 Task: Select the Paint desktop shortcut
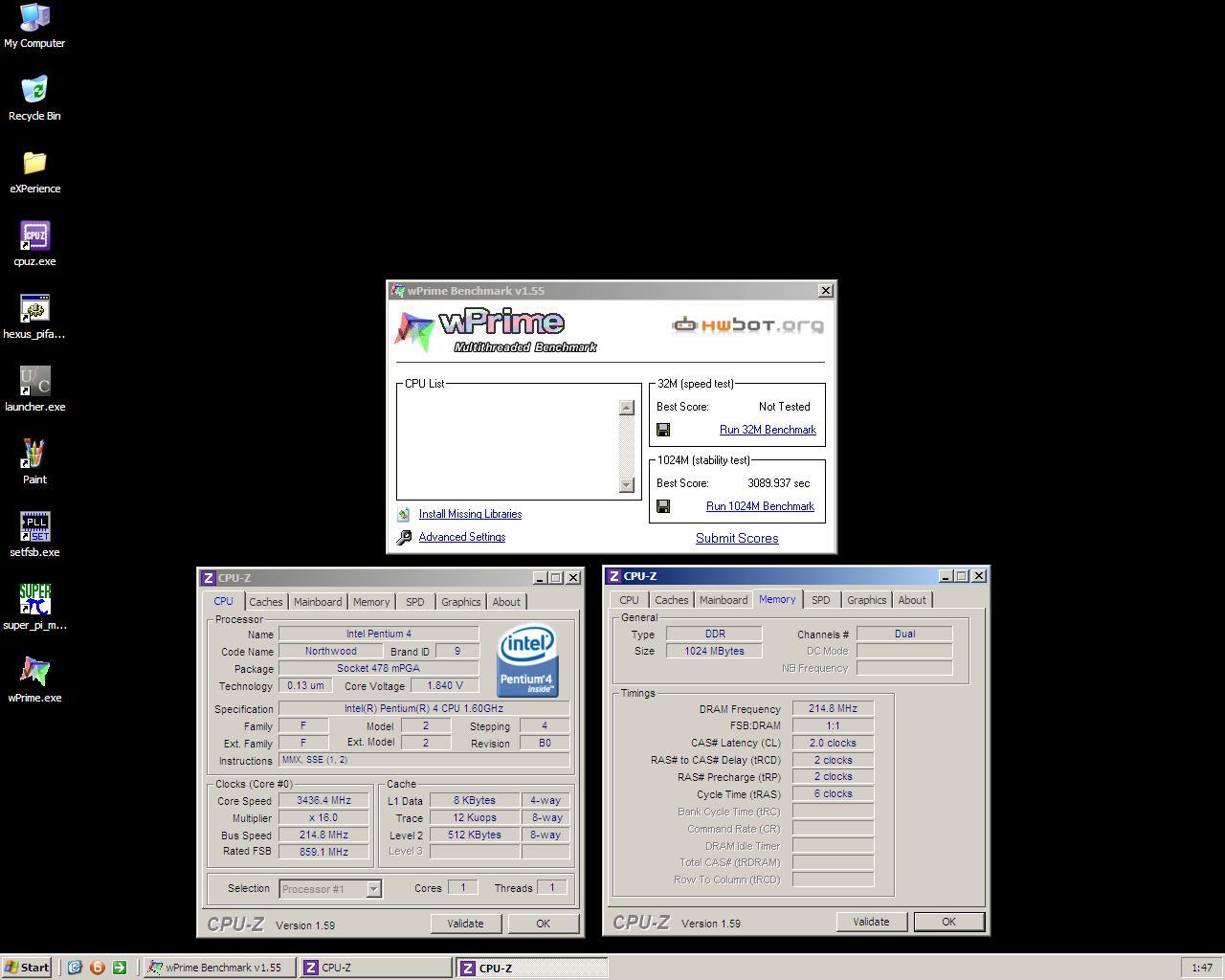[34, 462]
